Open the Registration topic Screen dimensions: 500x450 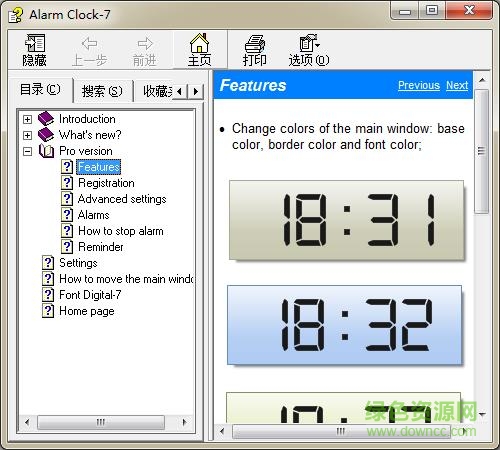click(106, 183)
